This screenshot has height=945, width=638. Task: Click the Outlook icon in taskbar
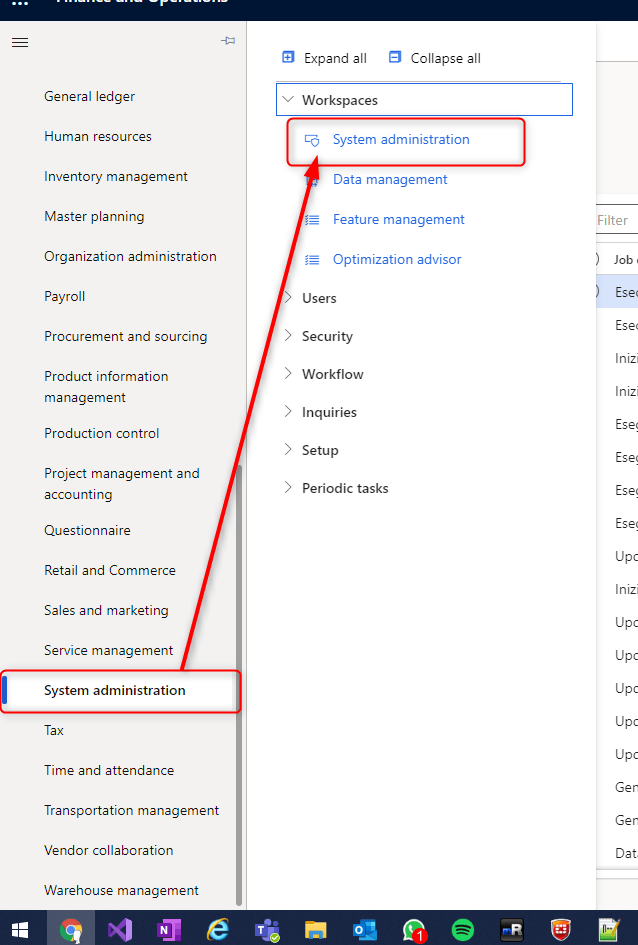365,929
